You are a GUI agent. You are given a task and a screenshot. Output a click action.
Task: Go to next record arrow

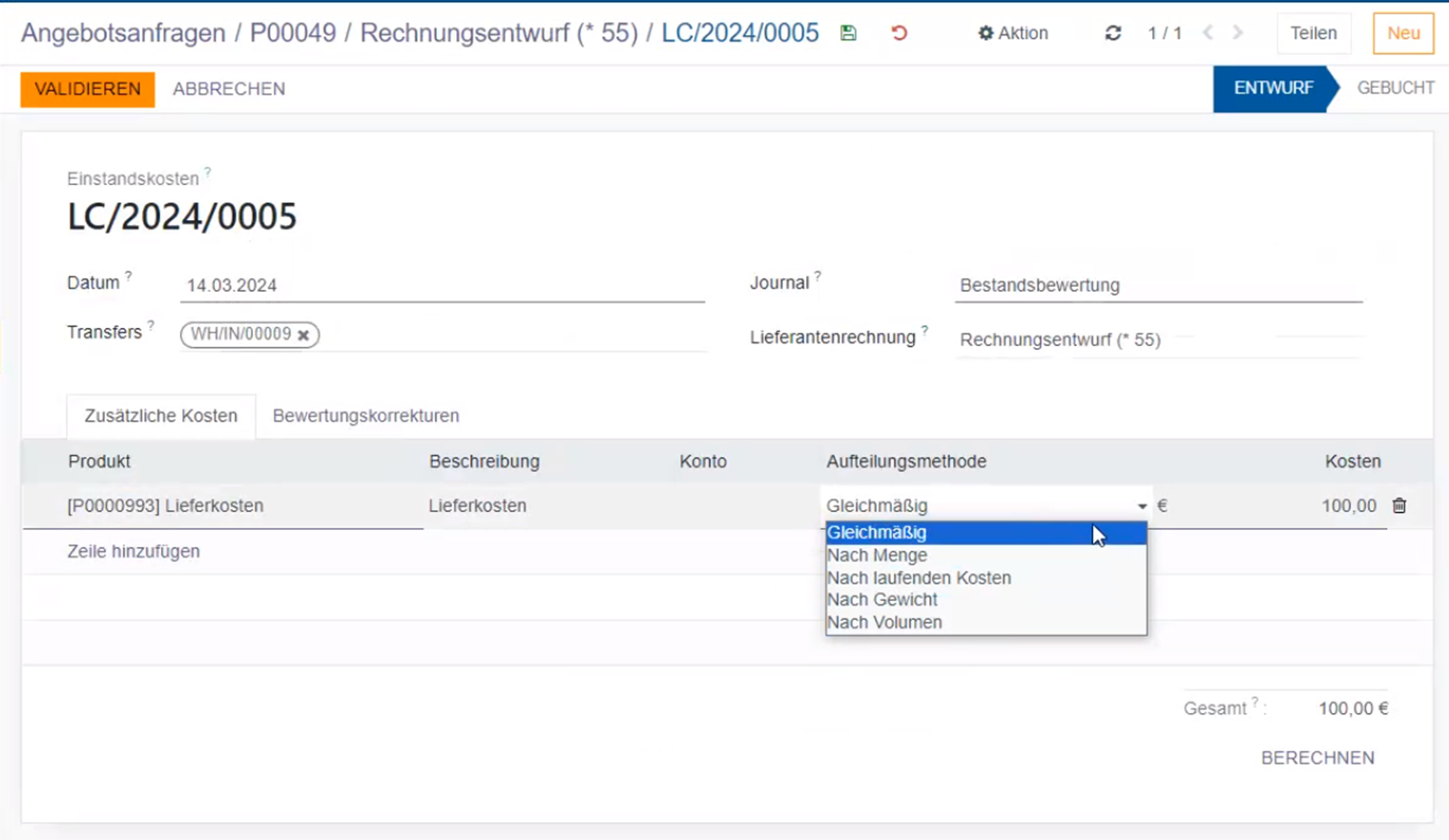click(1238, 33)
